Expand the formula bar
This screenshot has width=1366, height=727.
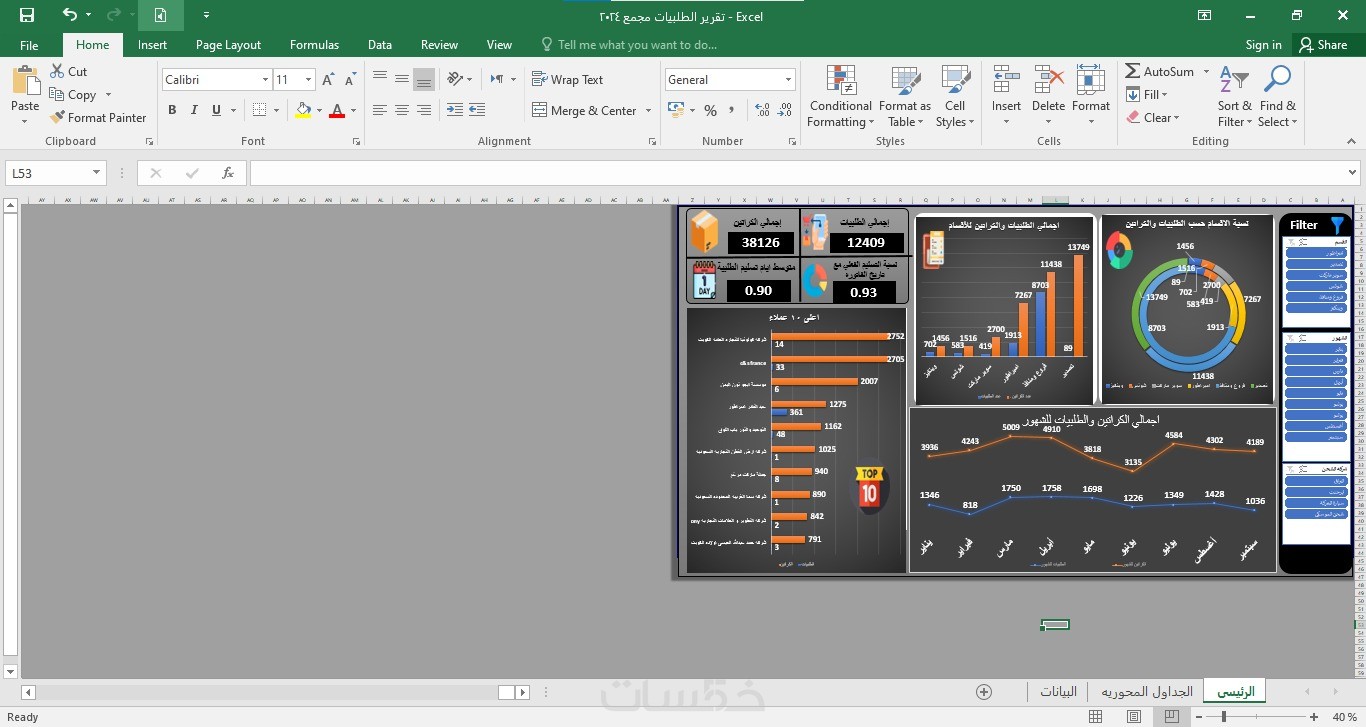1352,173
